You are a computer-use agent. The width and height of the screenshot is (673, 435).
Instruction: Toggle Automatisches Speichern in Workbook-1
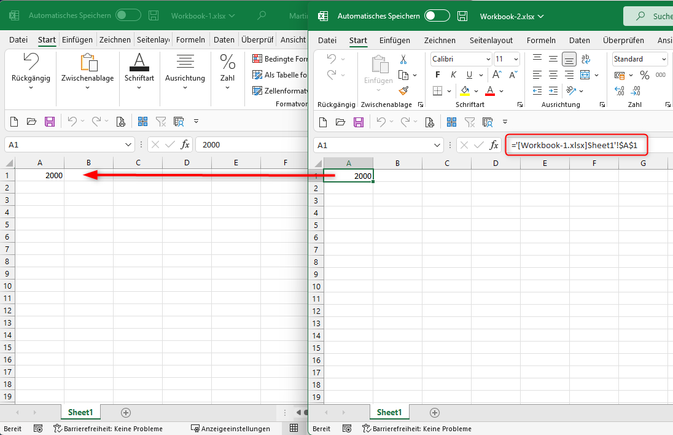click(128, 15)
